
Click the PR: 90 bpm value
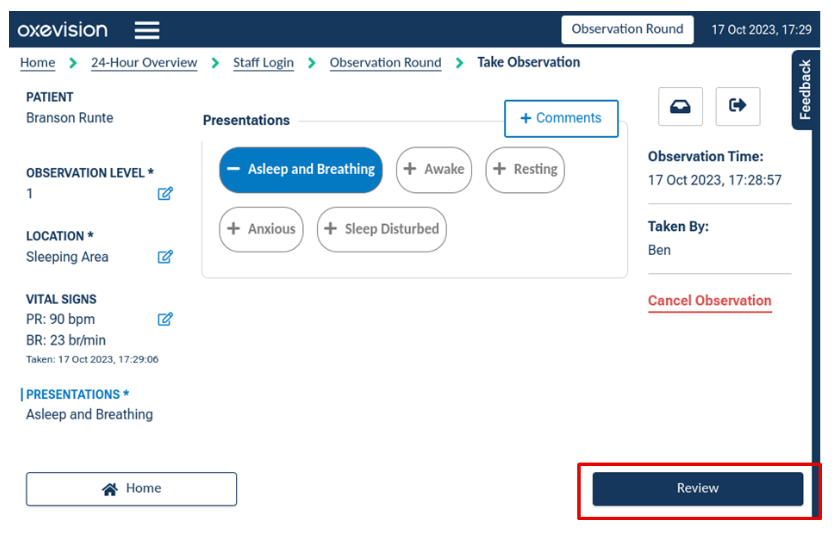[x=60, y=320]
